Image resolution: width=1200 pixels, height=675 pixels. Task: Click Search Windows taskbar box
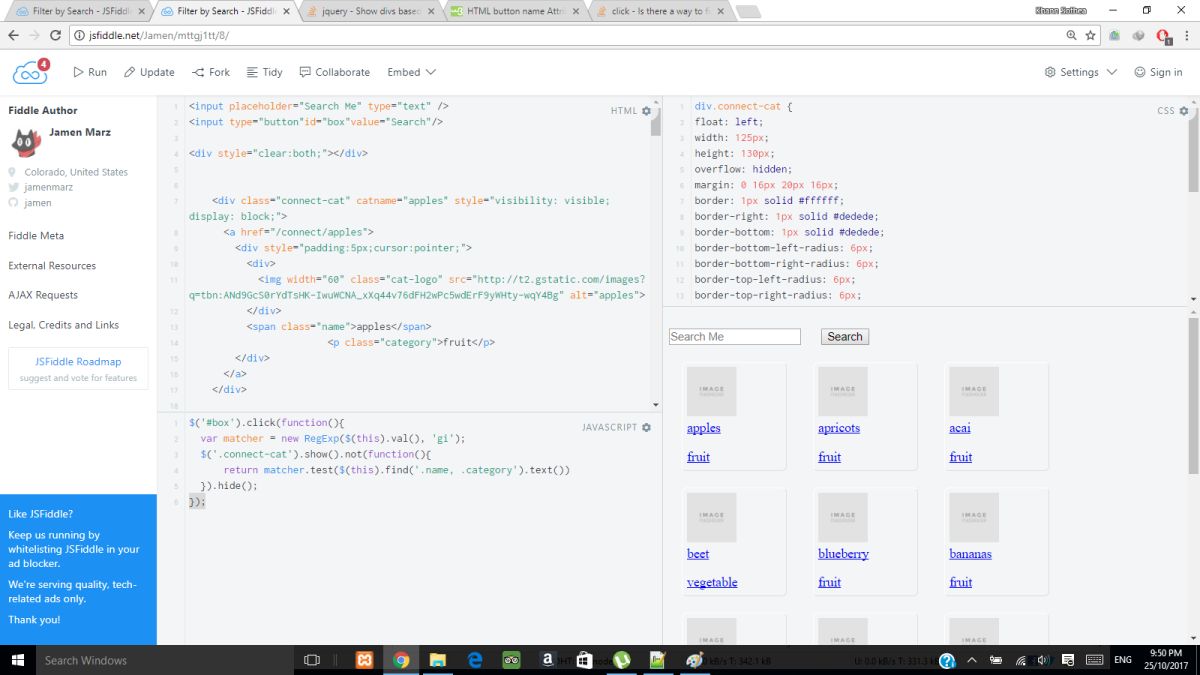click(165, 660)
